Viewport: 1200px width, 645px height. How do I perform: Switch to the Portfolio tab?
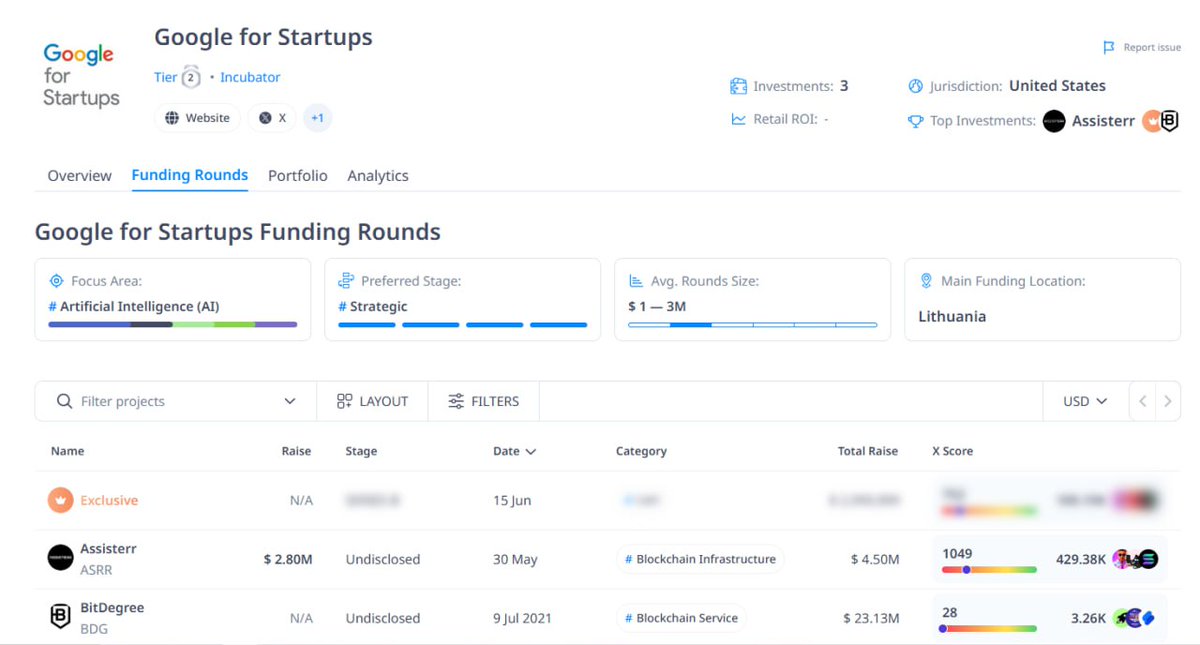(298, 175)
